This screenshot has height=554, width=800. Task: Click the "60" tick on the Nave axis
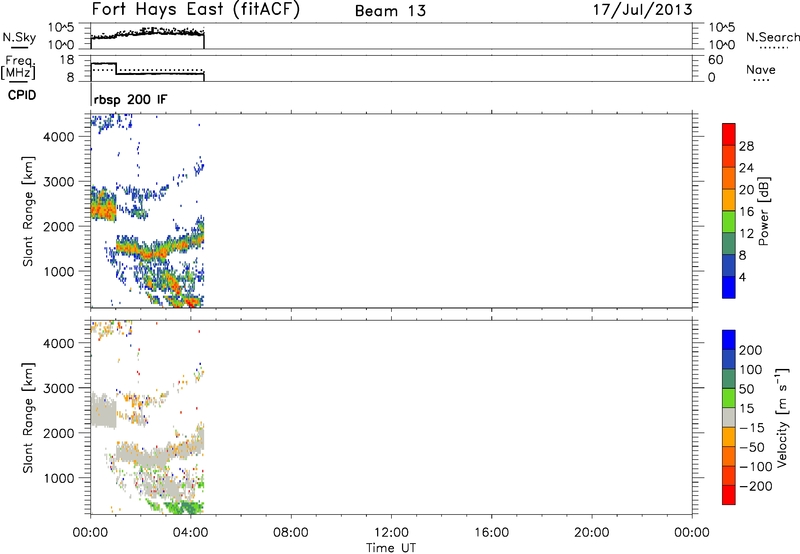[716, 60]
